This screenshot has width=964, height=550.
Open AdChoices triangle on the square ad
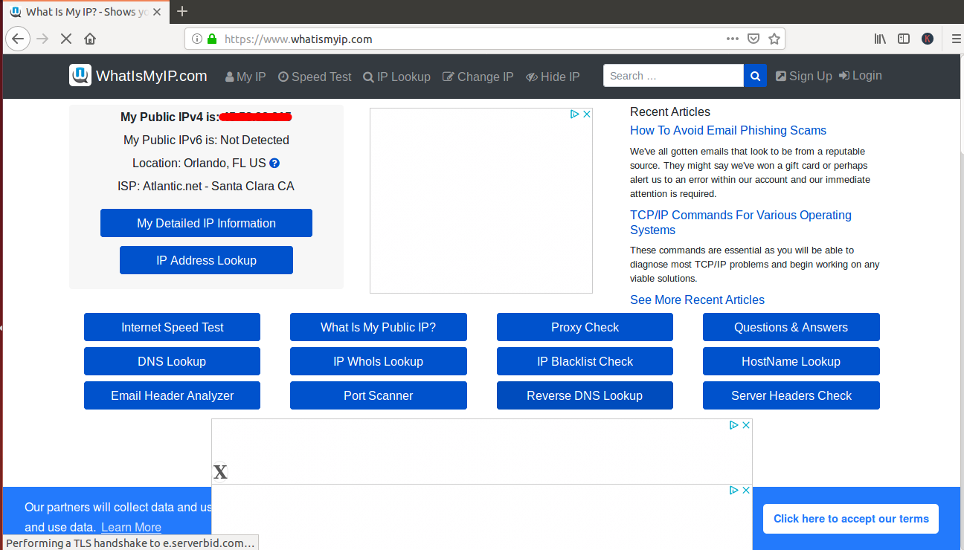(x=574, y=114)
